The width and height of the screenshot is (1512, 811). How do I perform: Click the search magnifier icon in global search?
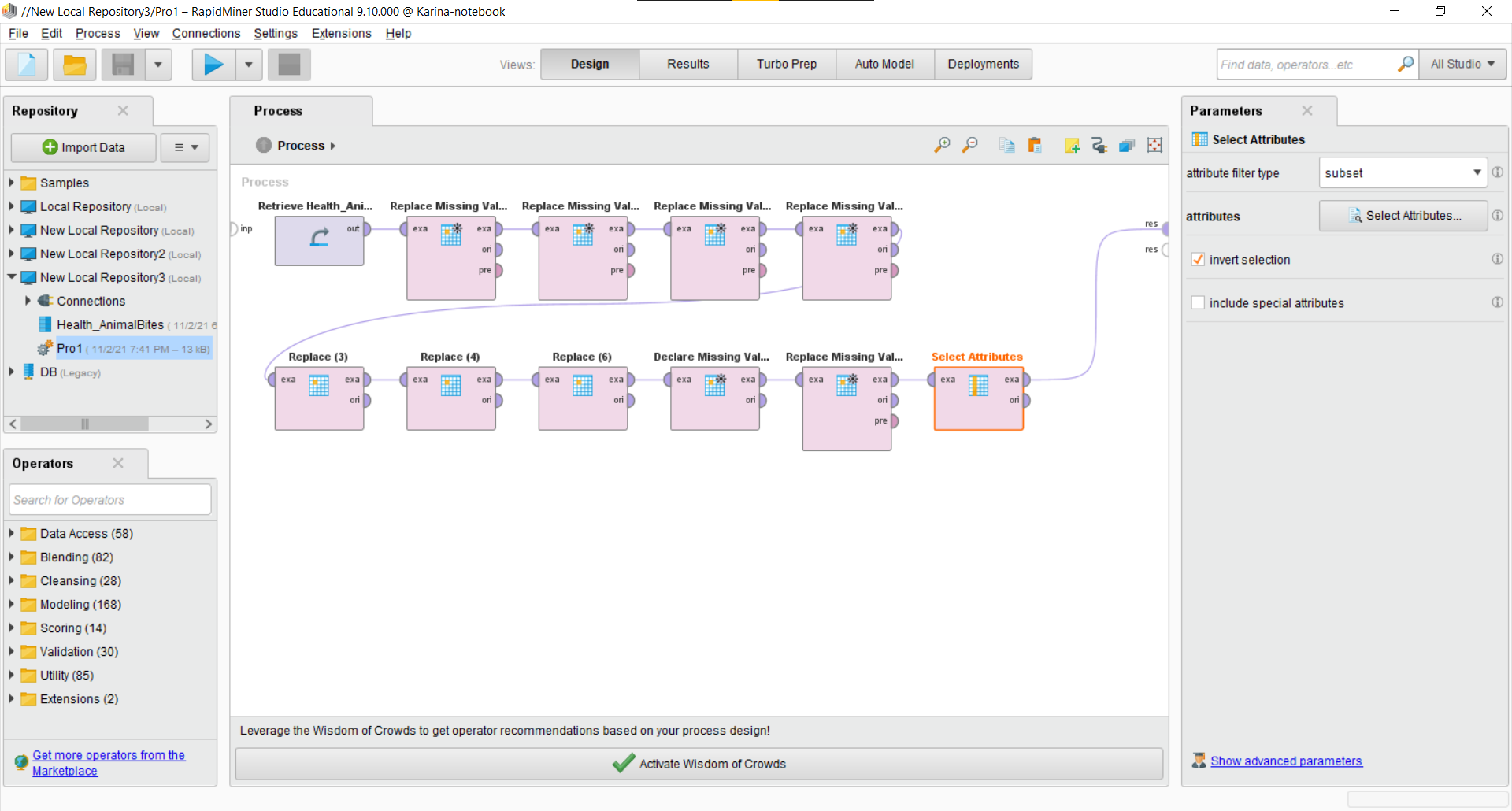click(x=1406, y=64)
